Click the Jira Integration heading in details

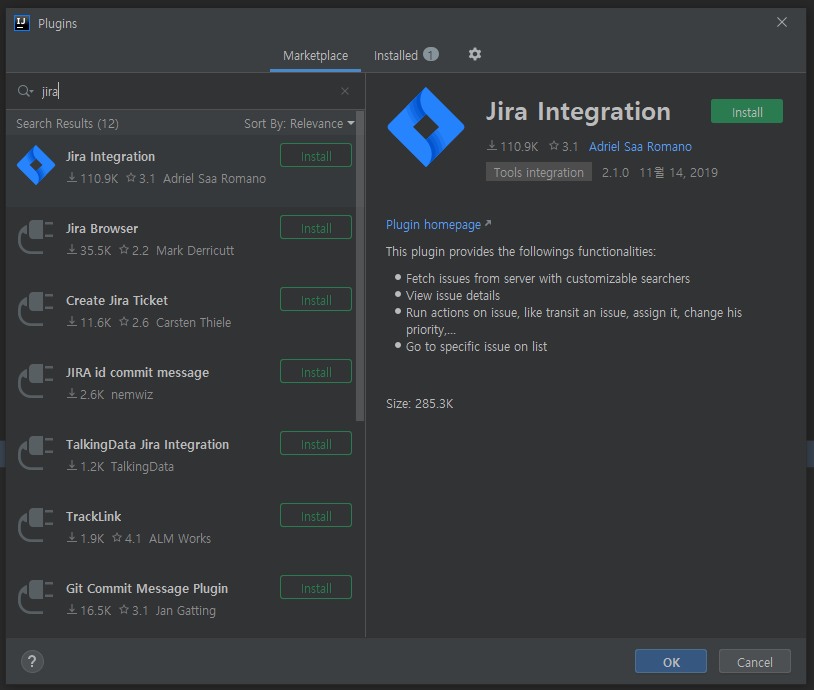(x=578, y=112)
